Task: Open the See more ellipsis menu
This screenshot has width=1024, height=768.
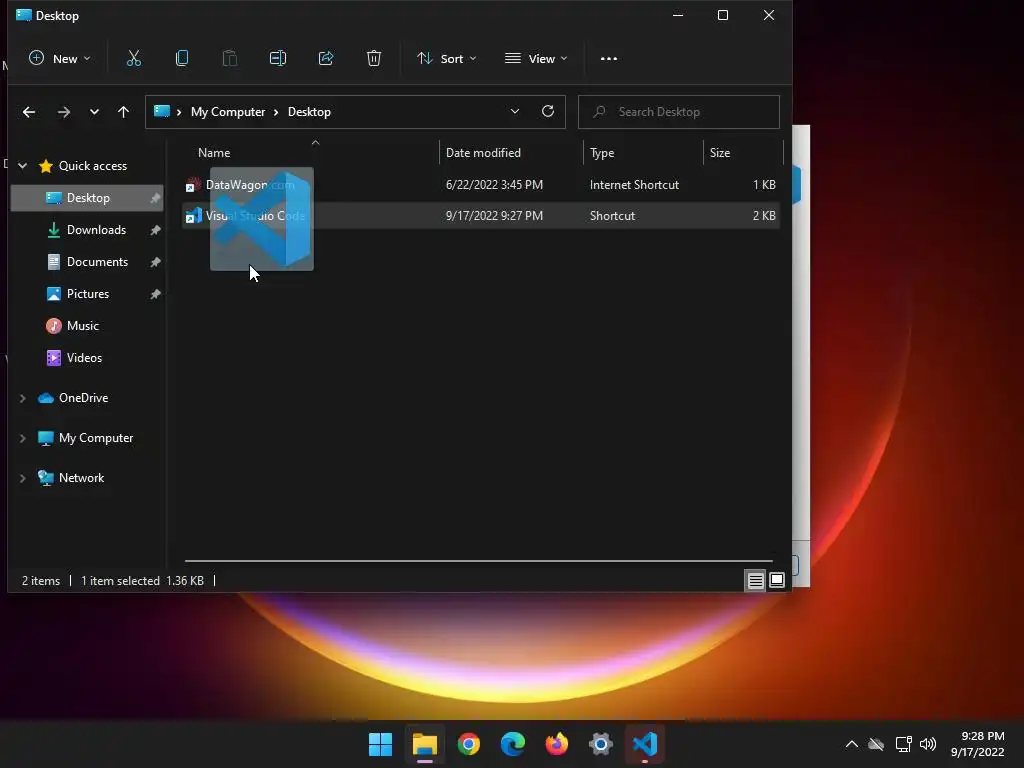Action: point(609,59)
